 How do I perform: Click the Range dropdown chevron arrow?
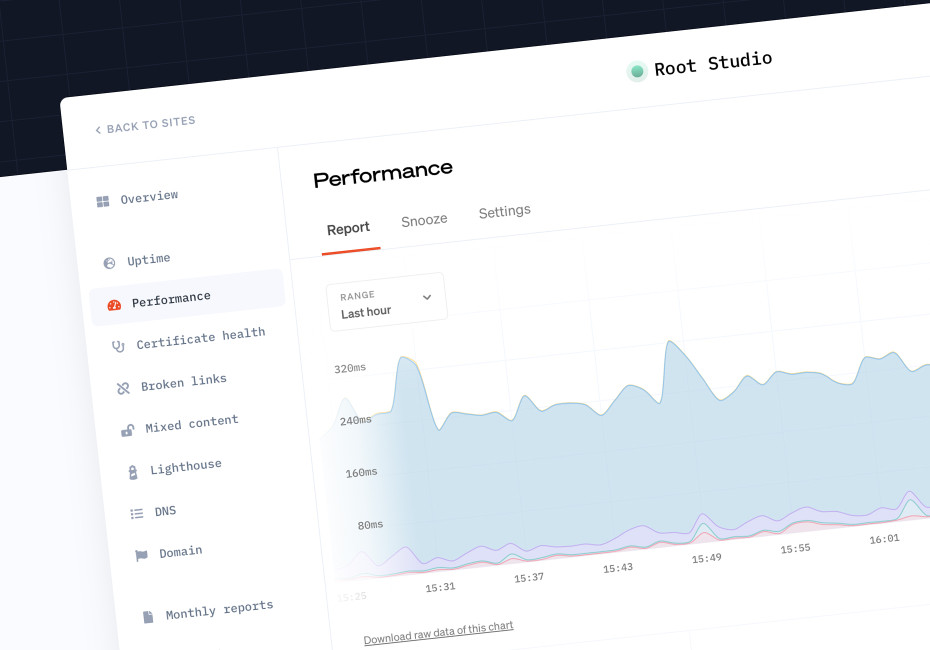(427, 297)
